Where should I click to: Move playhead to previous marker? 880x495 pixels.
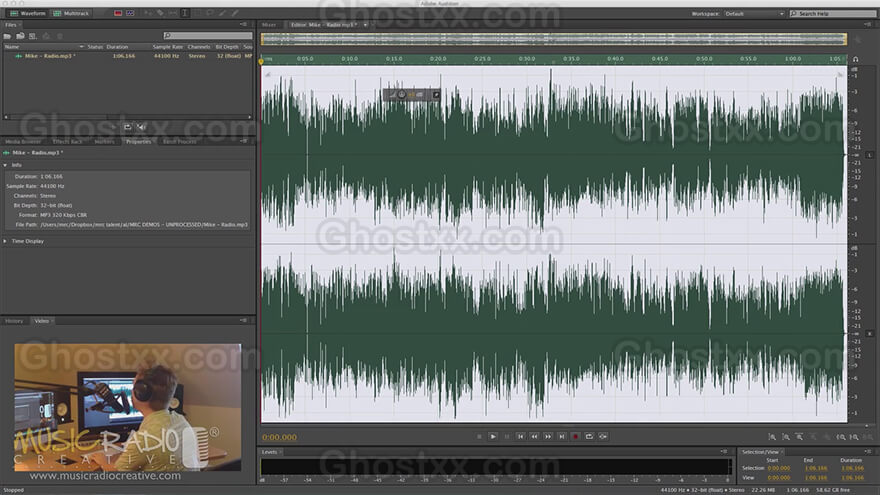(x=520, y=437)
